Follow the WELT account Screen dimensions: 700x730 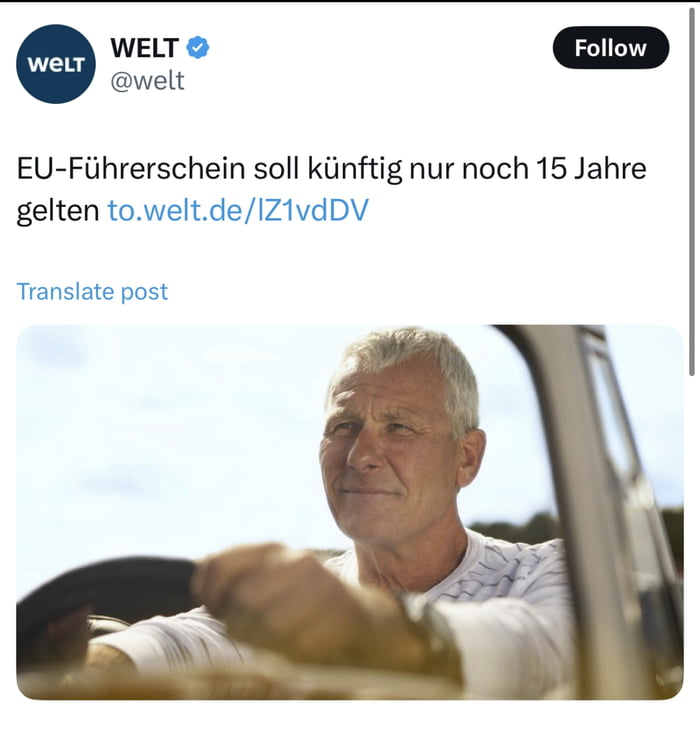tap(611, 48)
